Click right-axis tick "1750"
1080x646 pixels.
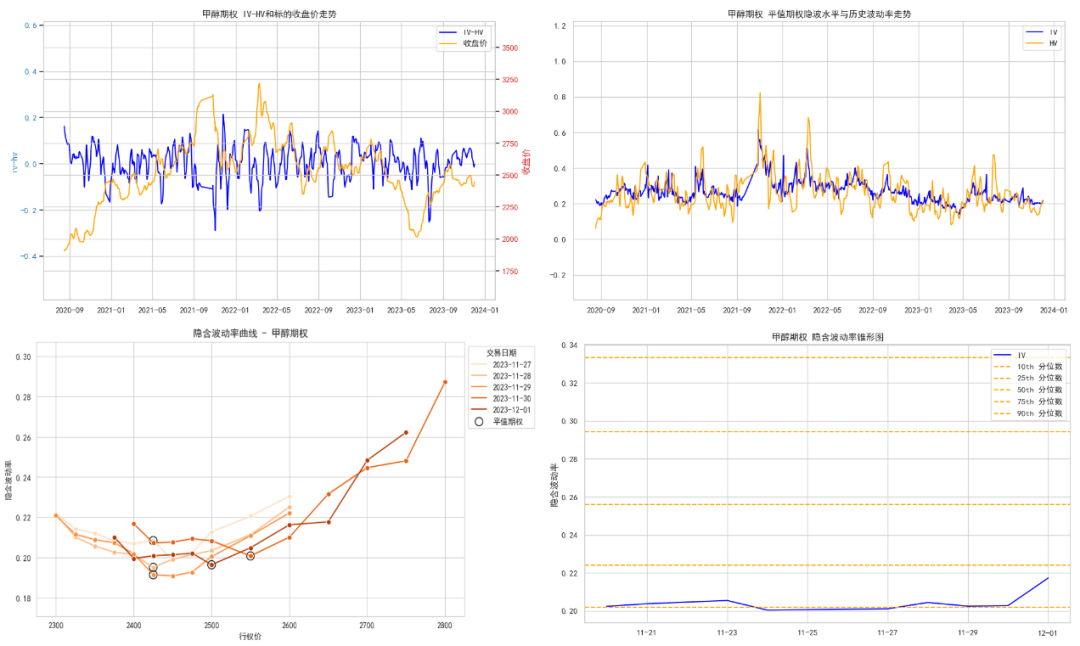click(510, 271)
